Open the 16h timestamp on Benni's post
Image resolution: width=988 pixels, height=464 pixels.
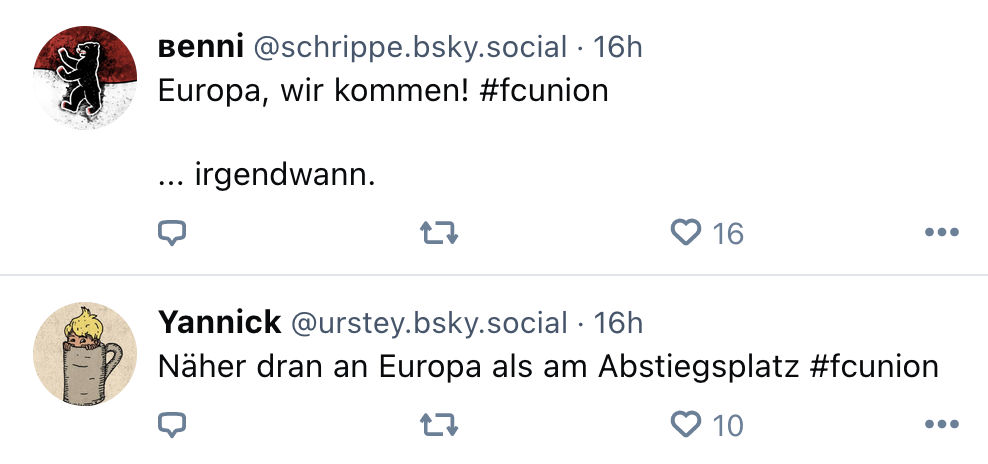618,47
